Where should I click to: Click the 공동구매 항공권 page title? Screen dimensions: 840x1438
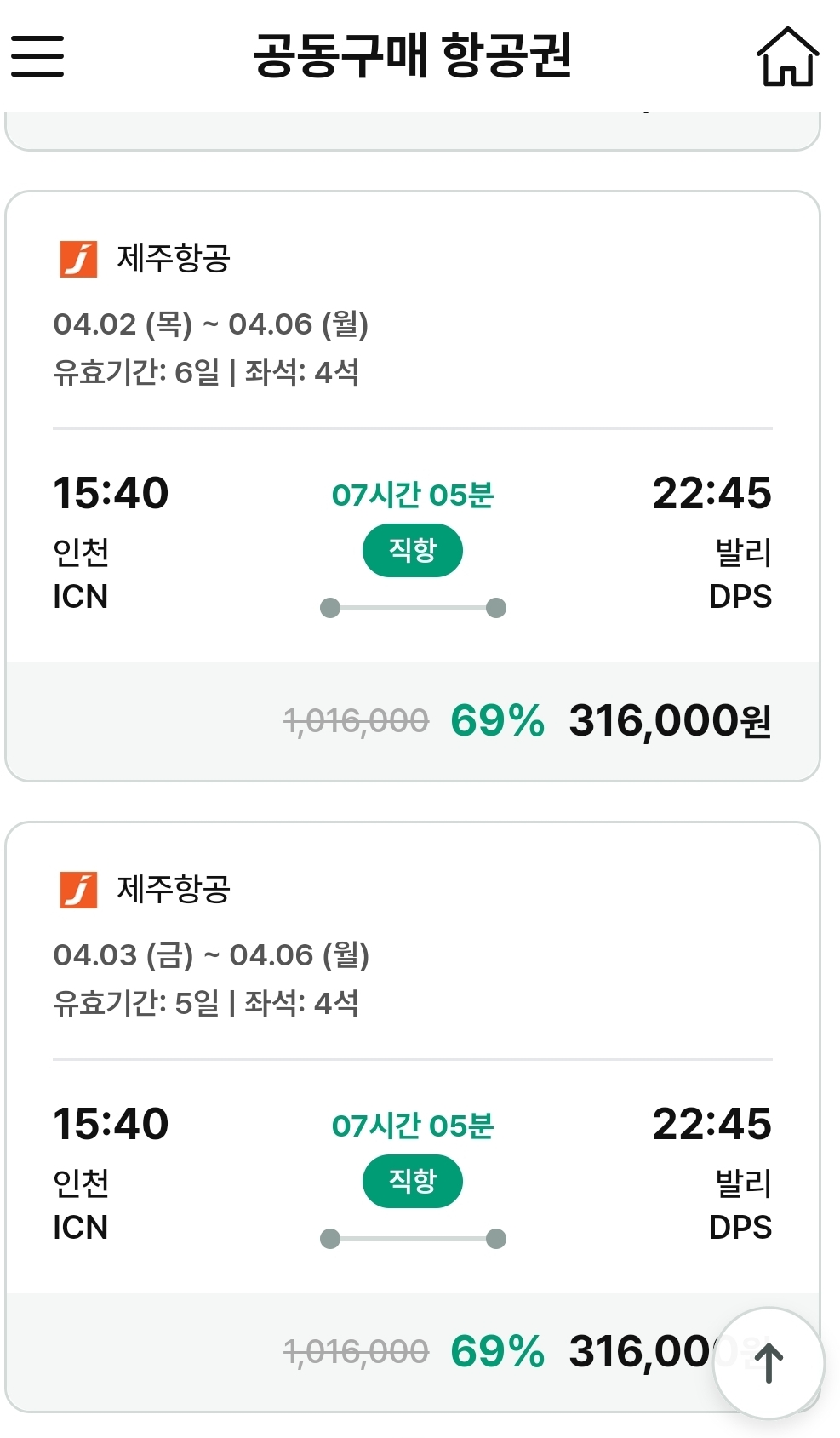click(x=413, y=56)
